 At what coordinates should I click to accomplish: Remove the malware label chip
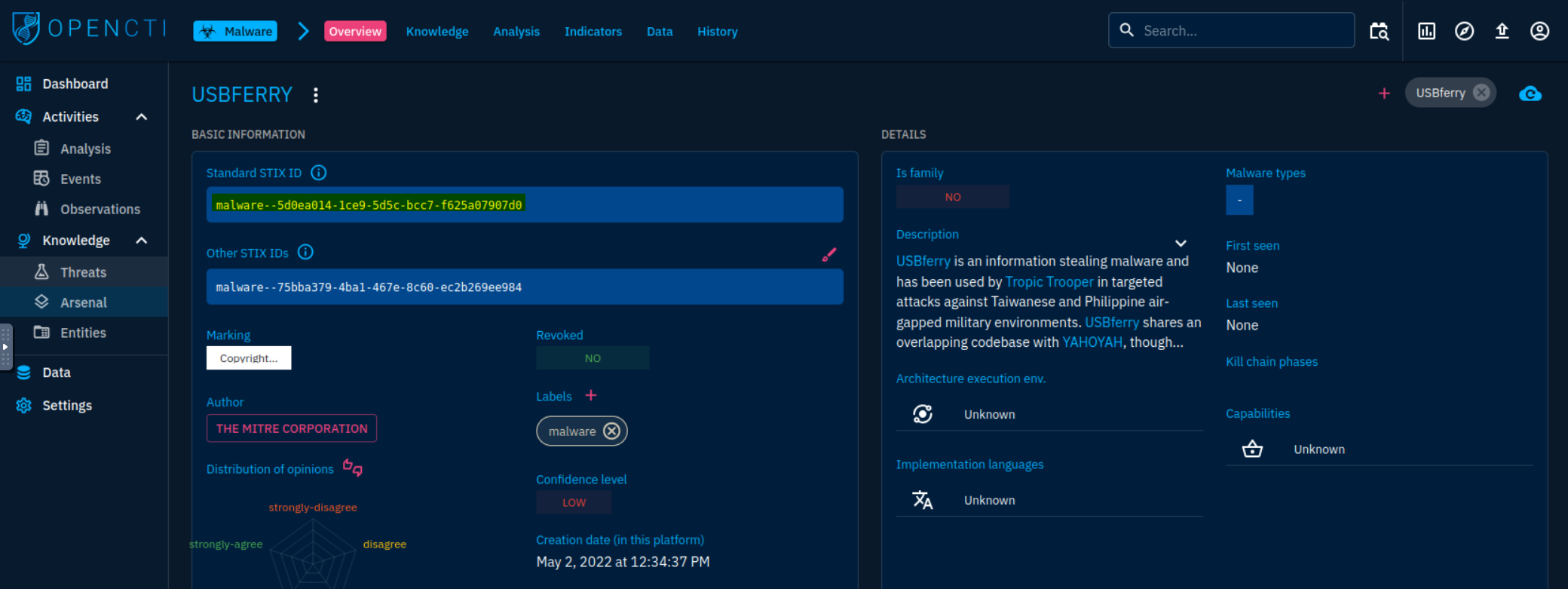point(612,431)
